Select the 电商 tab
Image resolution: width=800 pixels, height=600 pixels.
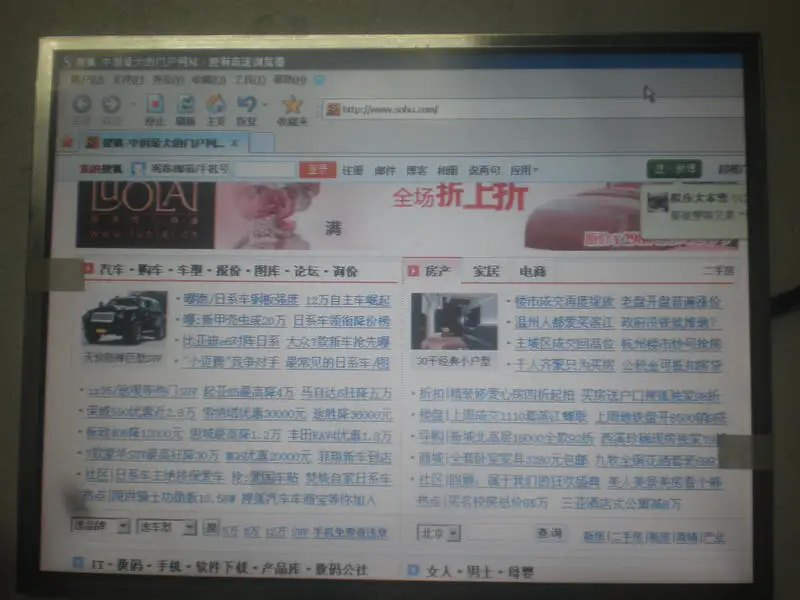(533, 271)
